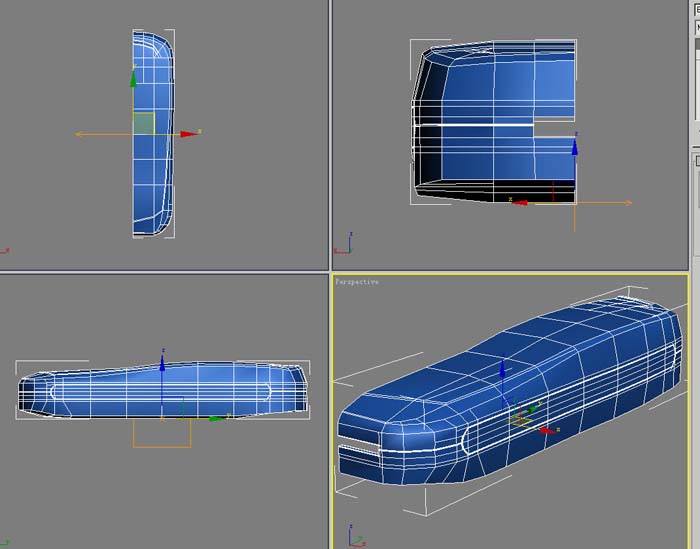Select red X-axis arrow in top-left viewport
Image resolution: width=700 pixels, height=549 pixels.
[189, 134]
